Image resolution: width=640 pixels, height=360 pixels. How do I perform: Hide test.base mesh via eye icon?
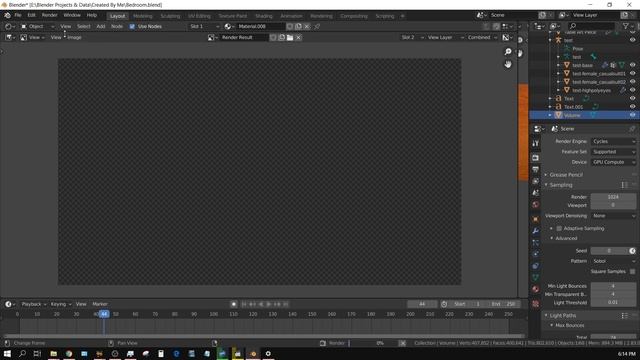pos(633,65)
